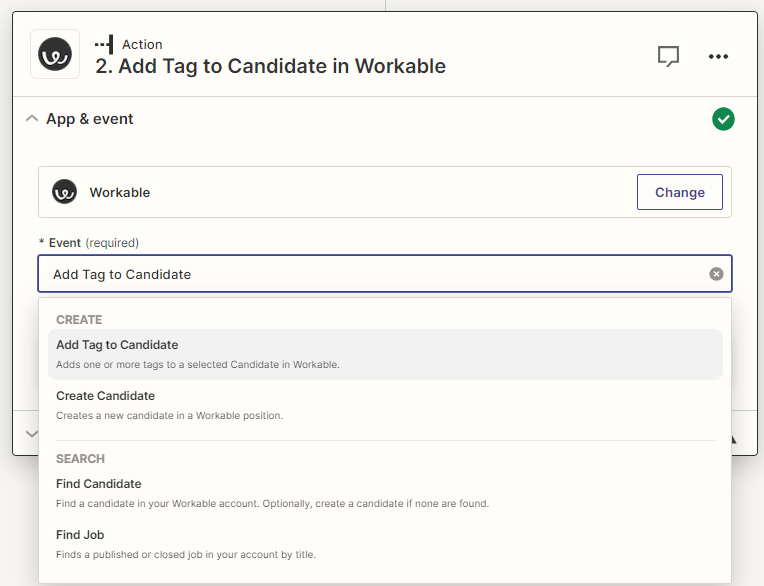764x586 pixels.
Task: Select Add Tag to Candidate event option
Action: tap(117, 345)
